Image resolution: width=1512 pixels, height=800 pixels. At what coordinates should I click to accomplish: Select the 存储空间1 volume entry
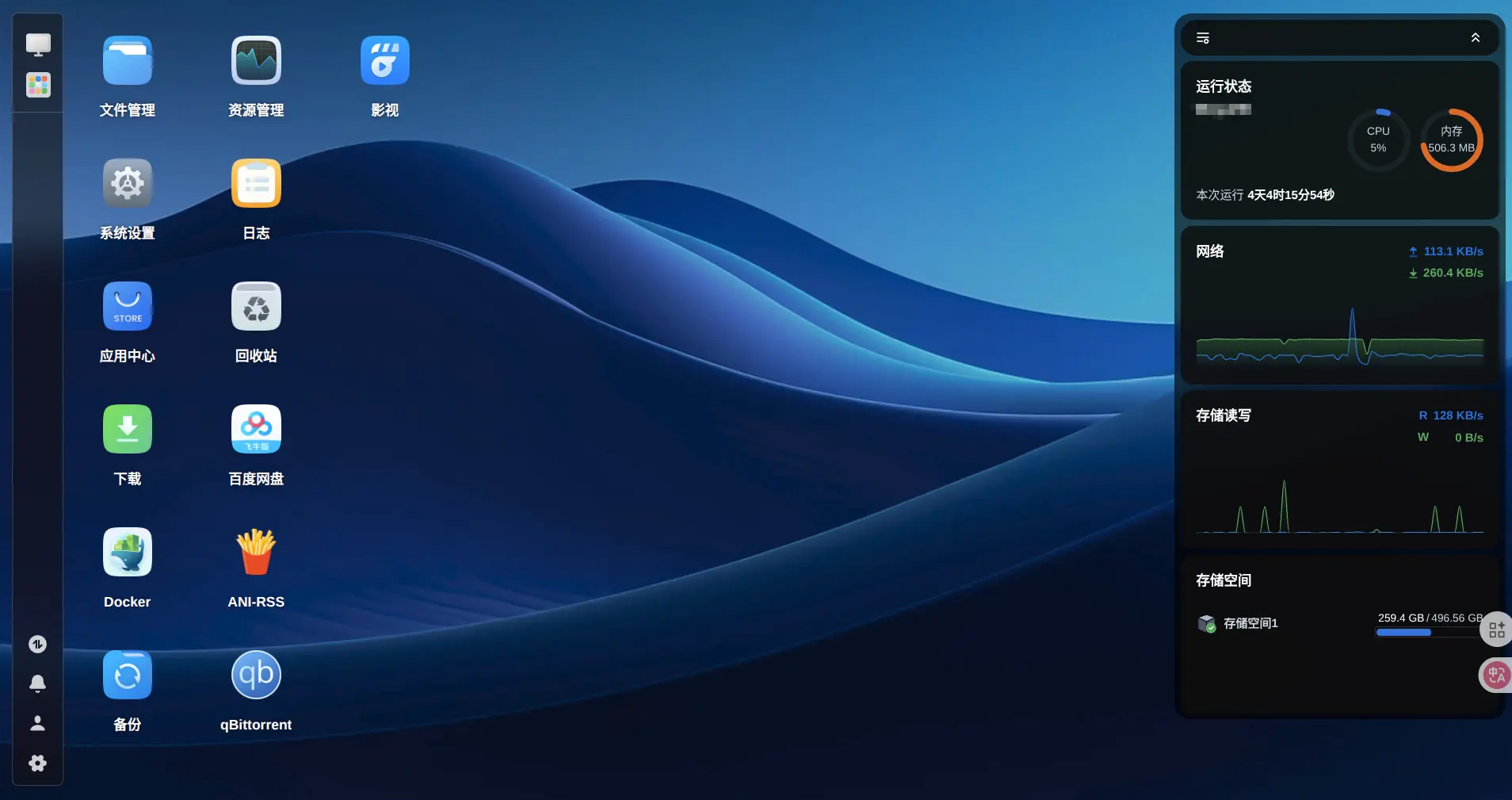tap(1339, 624)
